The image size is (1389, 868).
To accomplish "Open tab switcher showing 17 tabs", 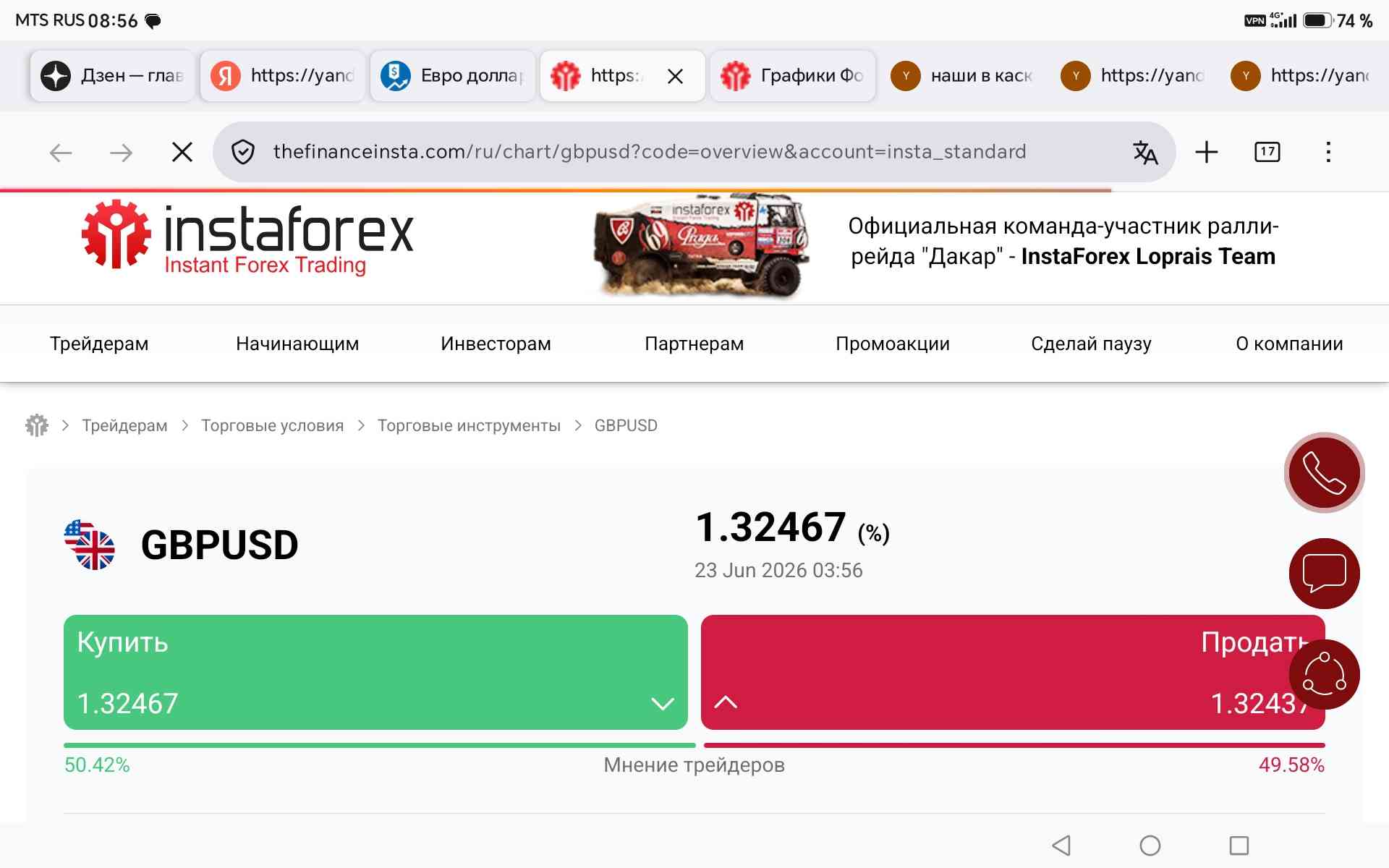I will [x=1267, y=152].
